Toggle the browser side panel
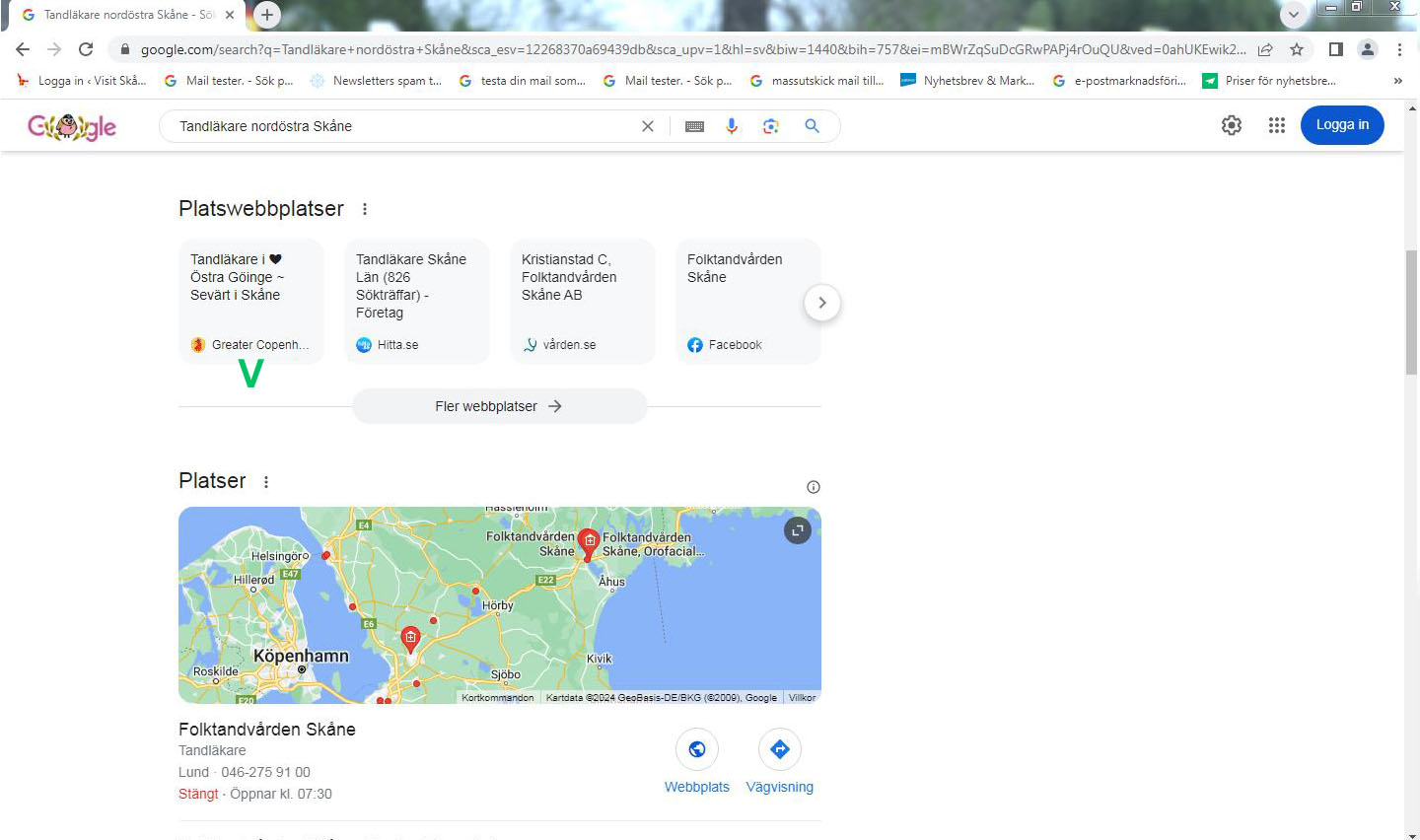The width and height of the screenshot is (1420, 840). [x=1336, y=49]
